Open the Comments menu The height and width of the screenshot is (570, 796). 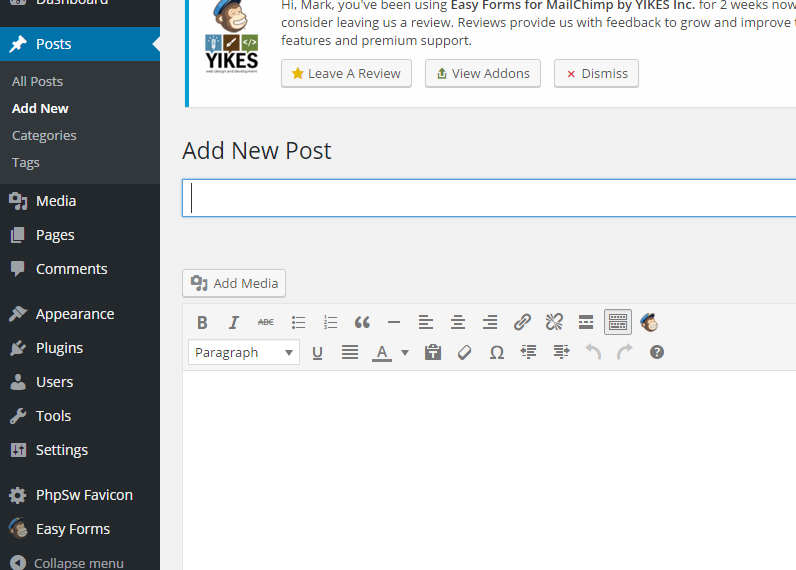point(80,269)
